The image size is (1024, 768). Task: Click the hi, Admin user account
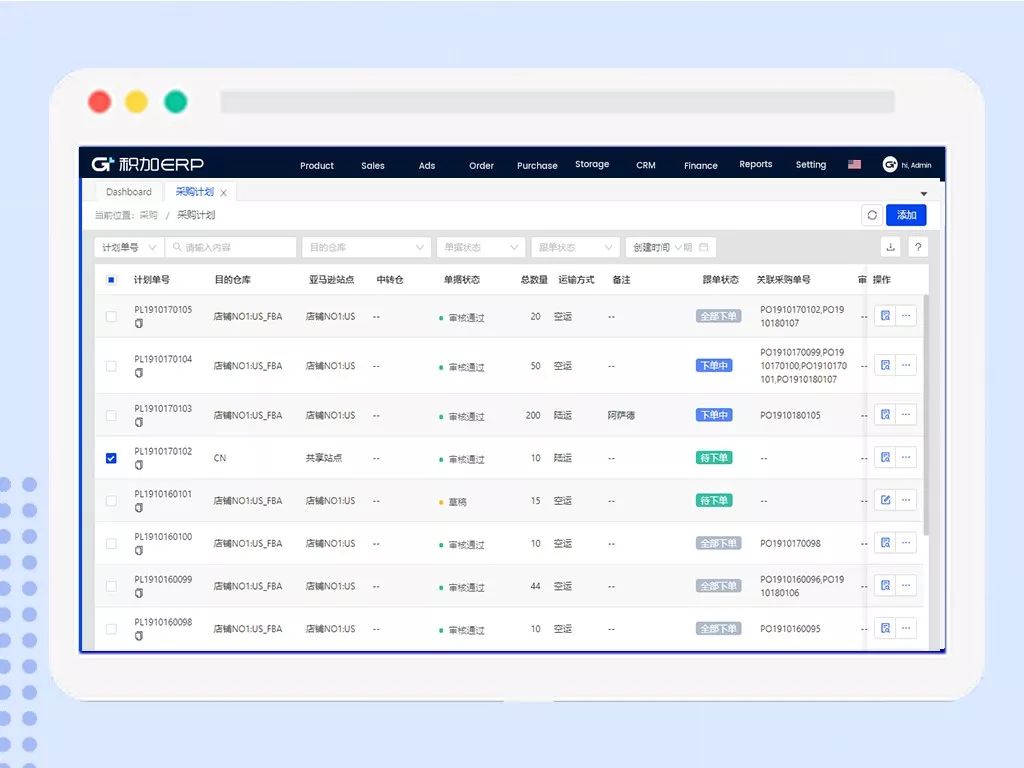click(x=907, y=165)
